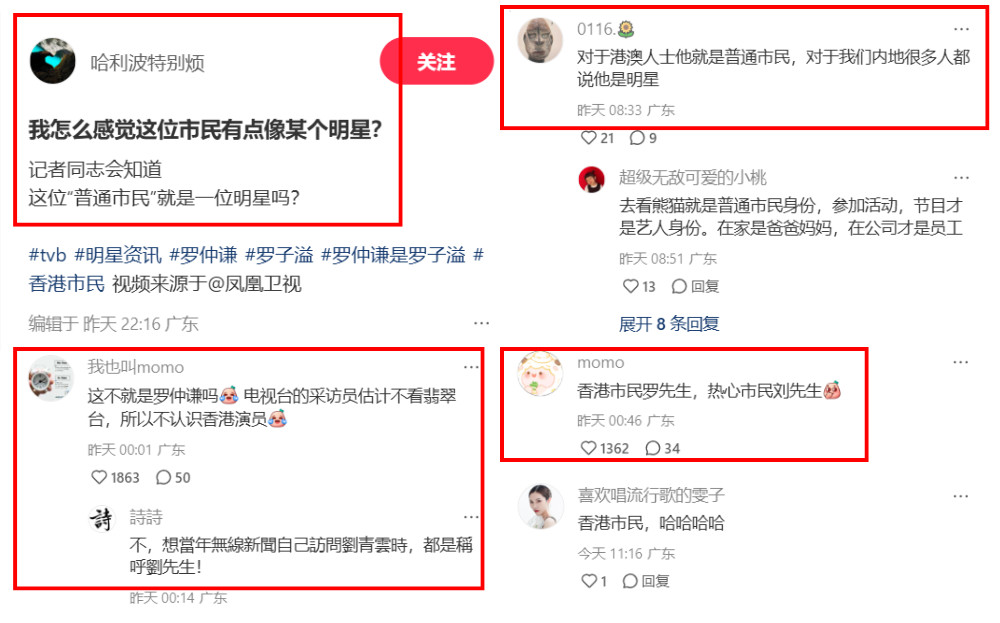This screenshot has width=1000, height=623.
Task: Like 喜欢唱流行歌的雯子's comment
Action: coord(594,581)
